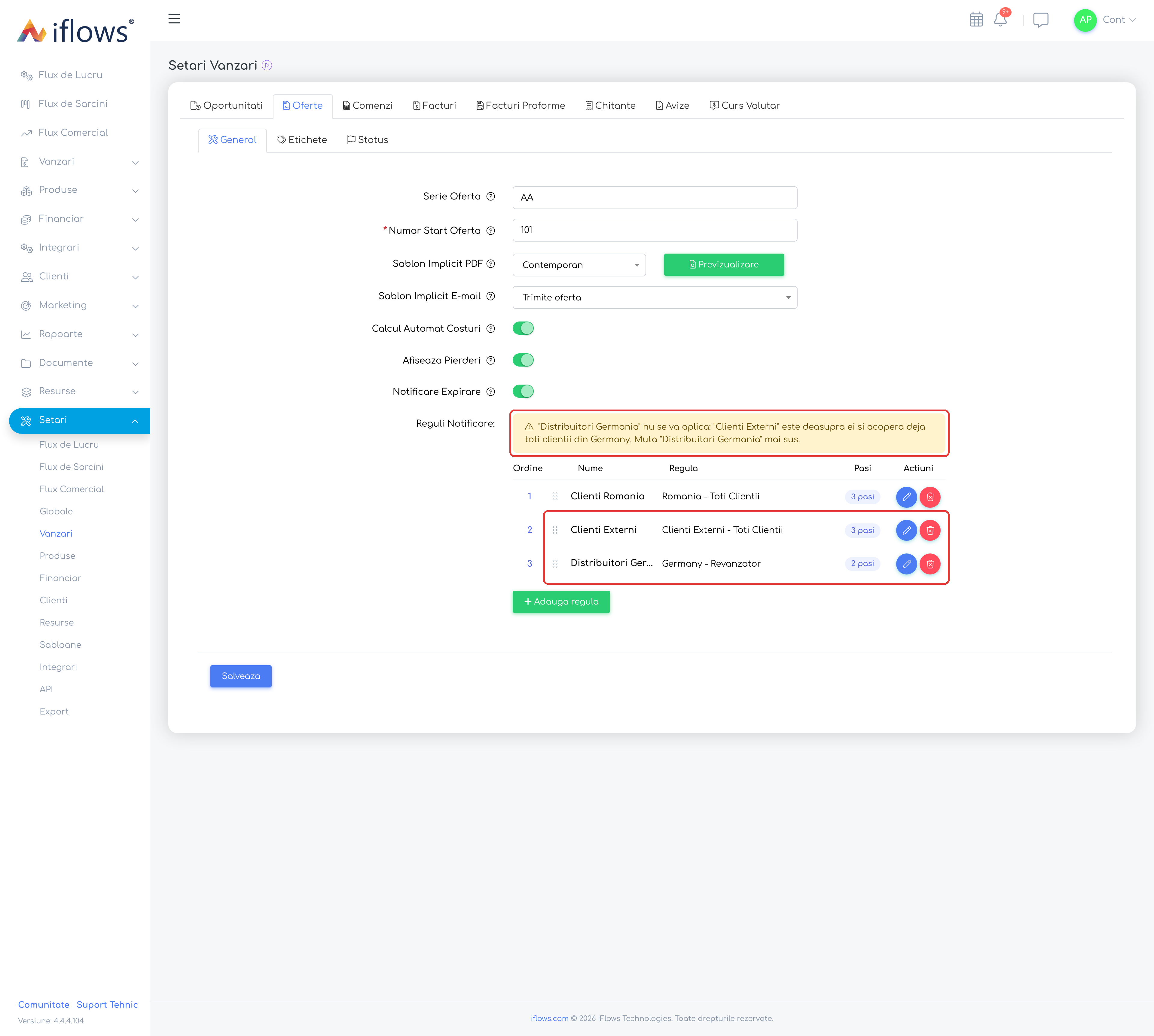Open Sabloane under Setari submenu

pyautogui.click(x=60, y=645)
